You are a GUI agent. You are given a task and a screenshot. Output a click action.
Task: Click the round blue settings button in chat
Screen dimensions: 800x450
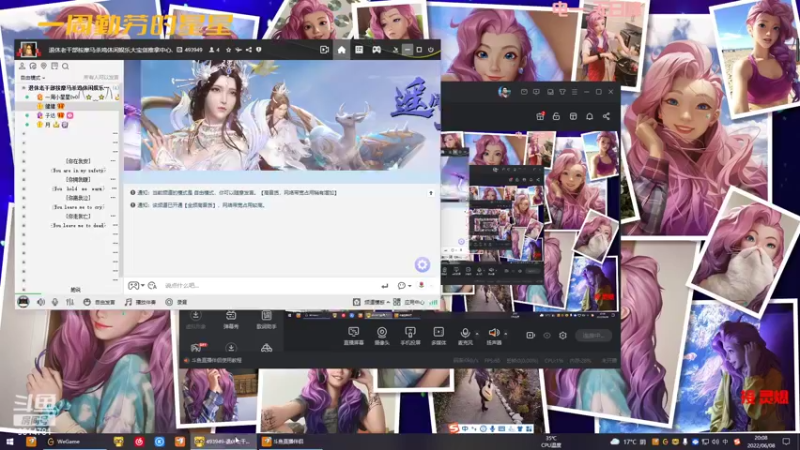coord(422,264)
